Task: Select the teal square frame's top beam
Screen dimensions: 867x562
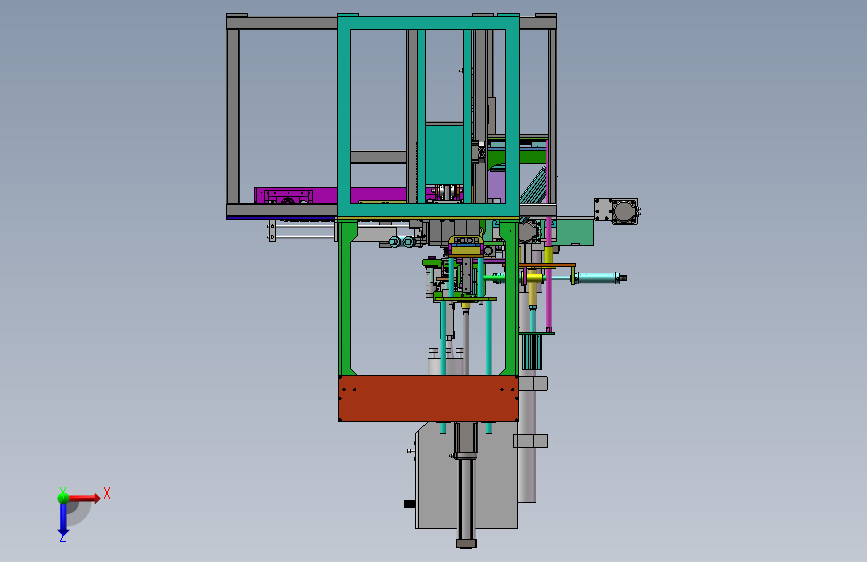Action: [x=428, y=23]
